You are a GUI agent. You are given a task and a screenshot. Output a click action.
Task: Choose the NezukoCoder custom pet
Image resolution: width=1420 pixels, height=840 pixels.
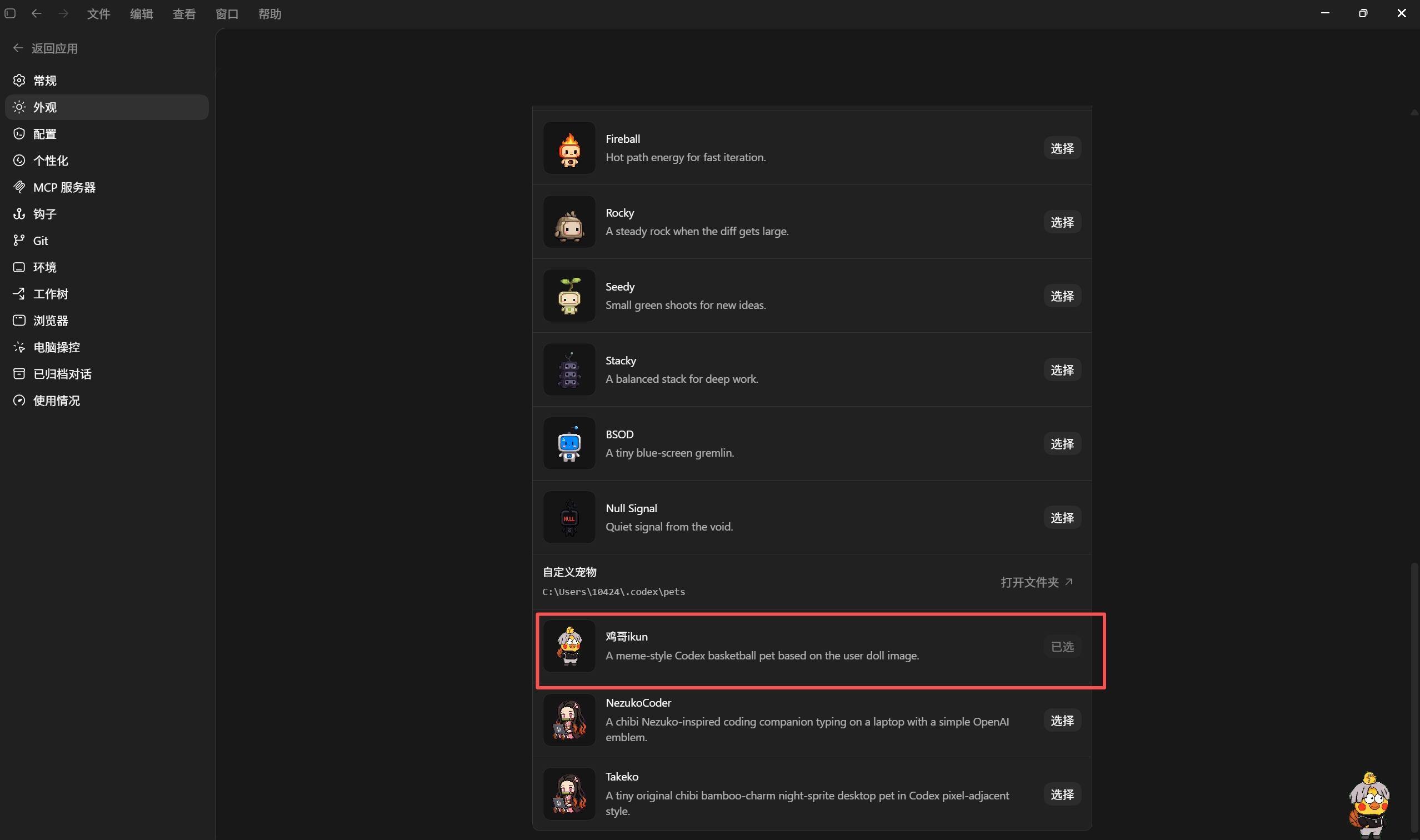(x=1062, y=721)
